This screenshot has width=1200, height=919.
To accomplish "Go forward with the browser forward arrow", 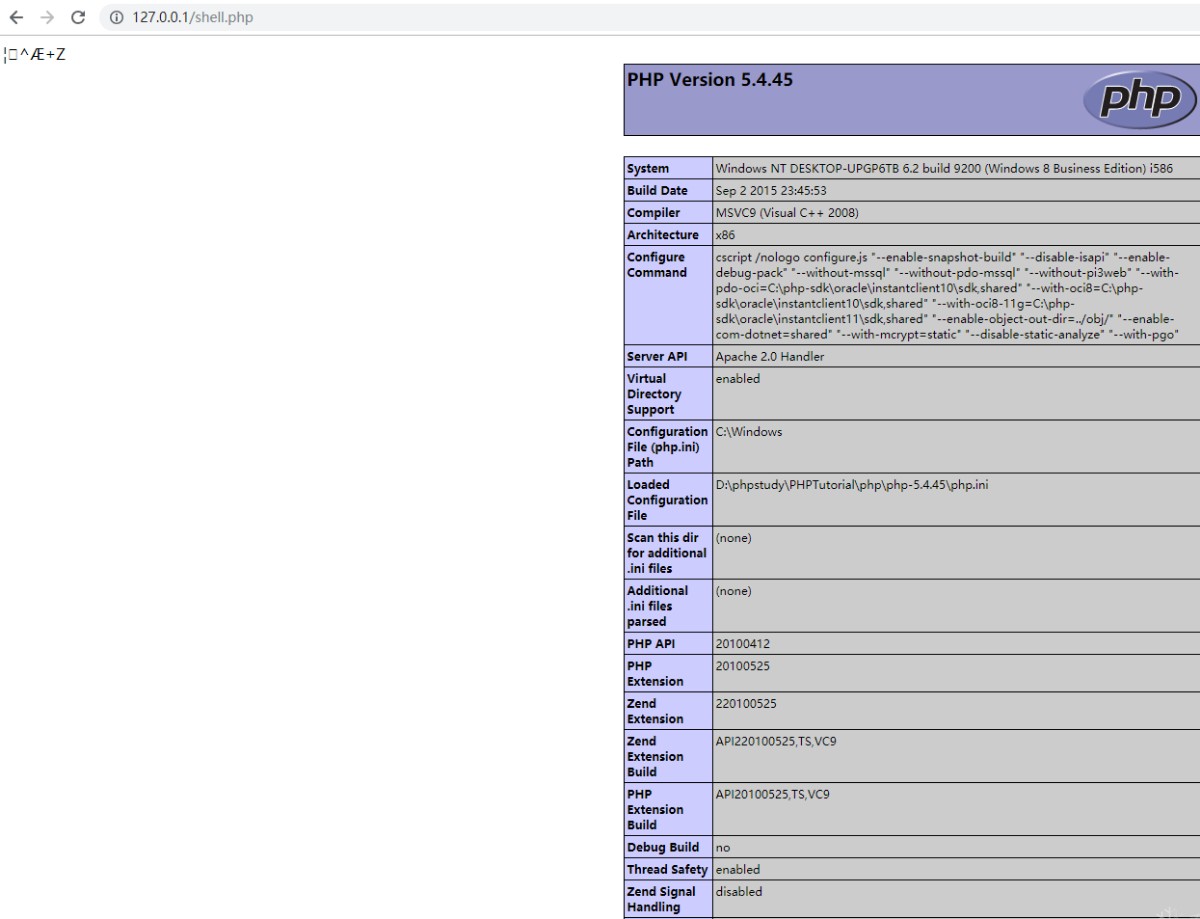I will pyautogui.click(x=47, y=17).
